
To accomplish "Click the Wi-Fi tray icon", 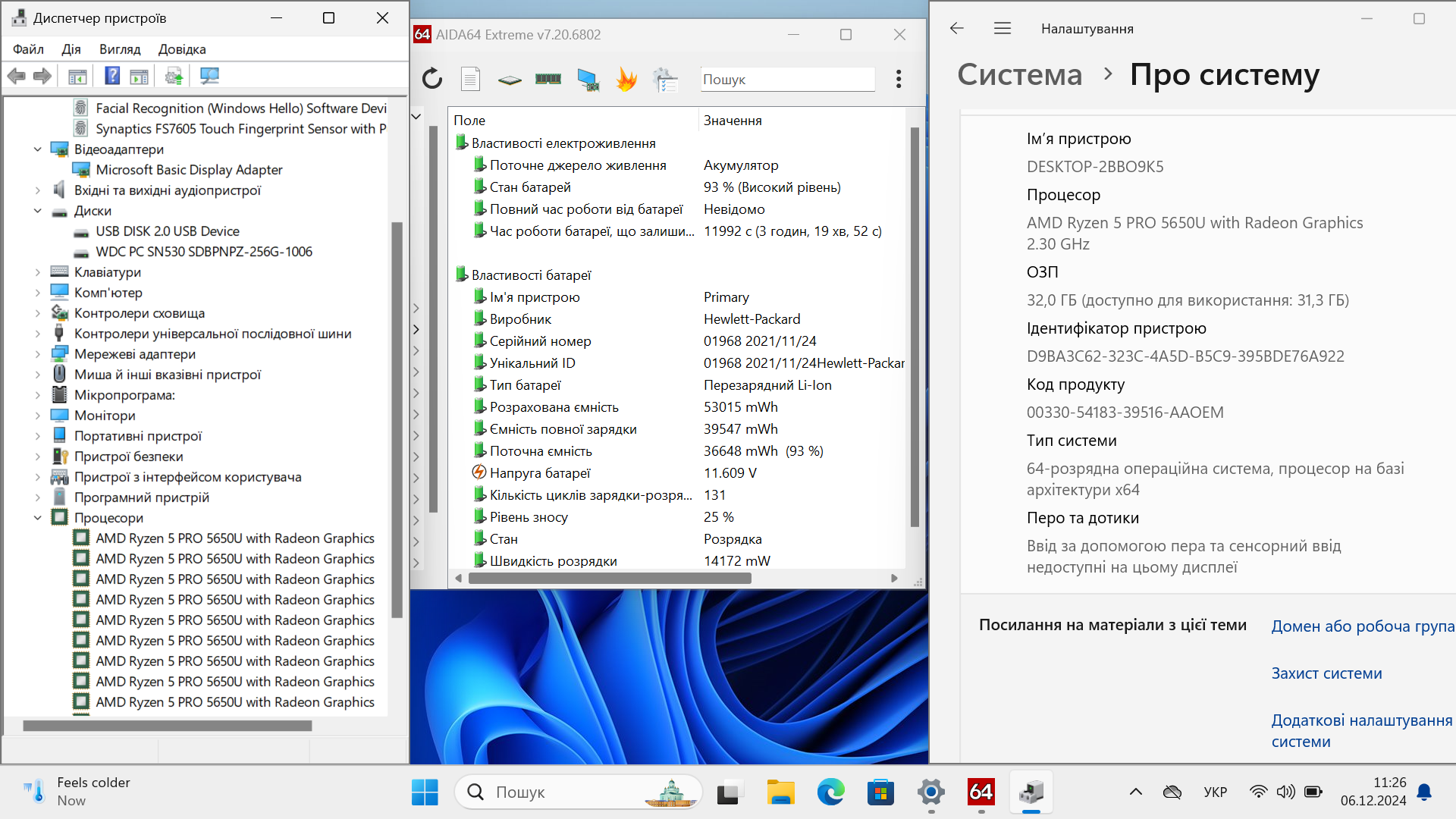I will (1258, 792).
